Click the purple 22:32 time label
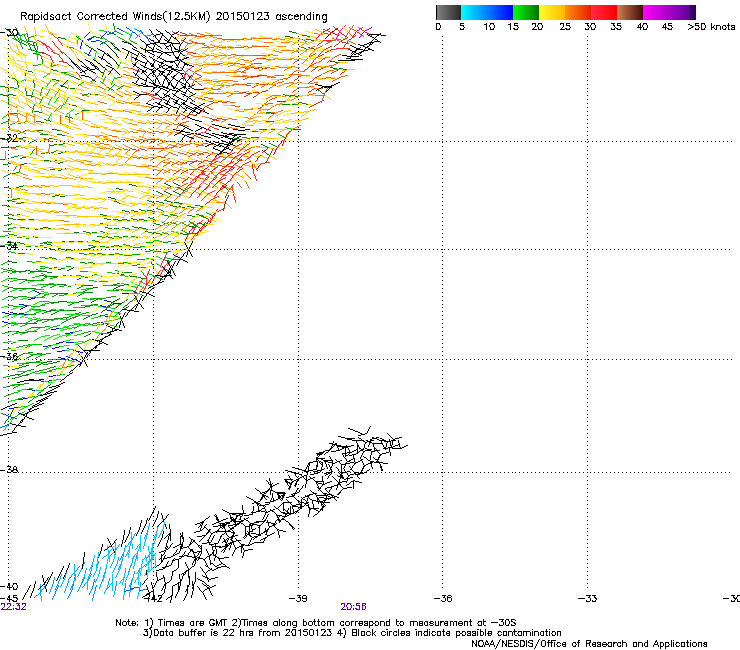This screenshot has height=650, width=740. point(14,607)
